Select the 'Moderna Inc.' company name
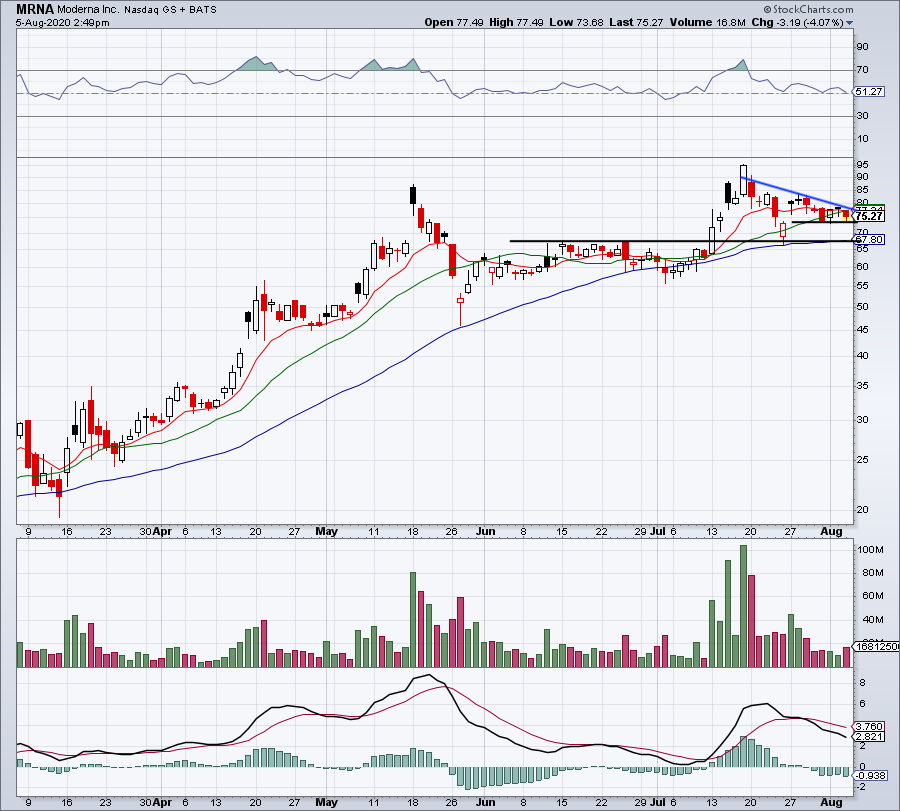This screenshot has height=811, width=900. click(88, 10)
